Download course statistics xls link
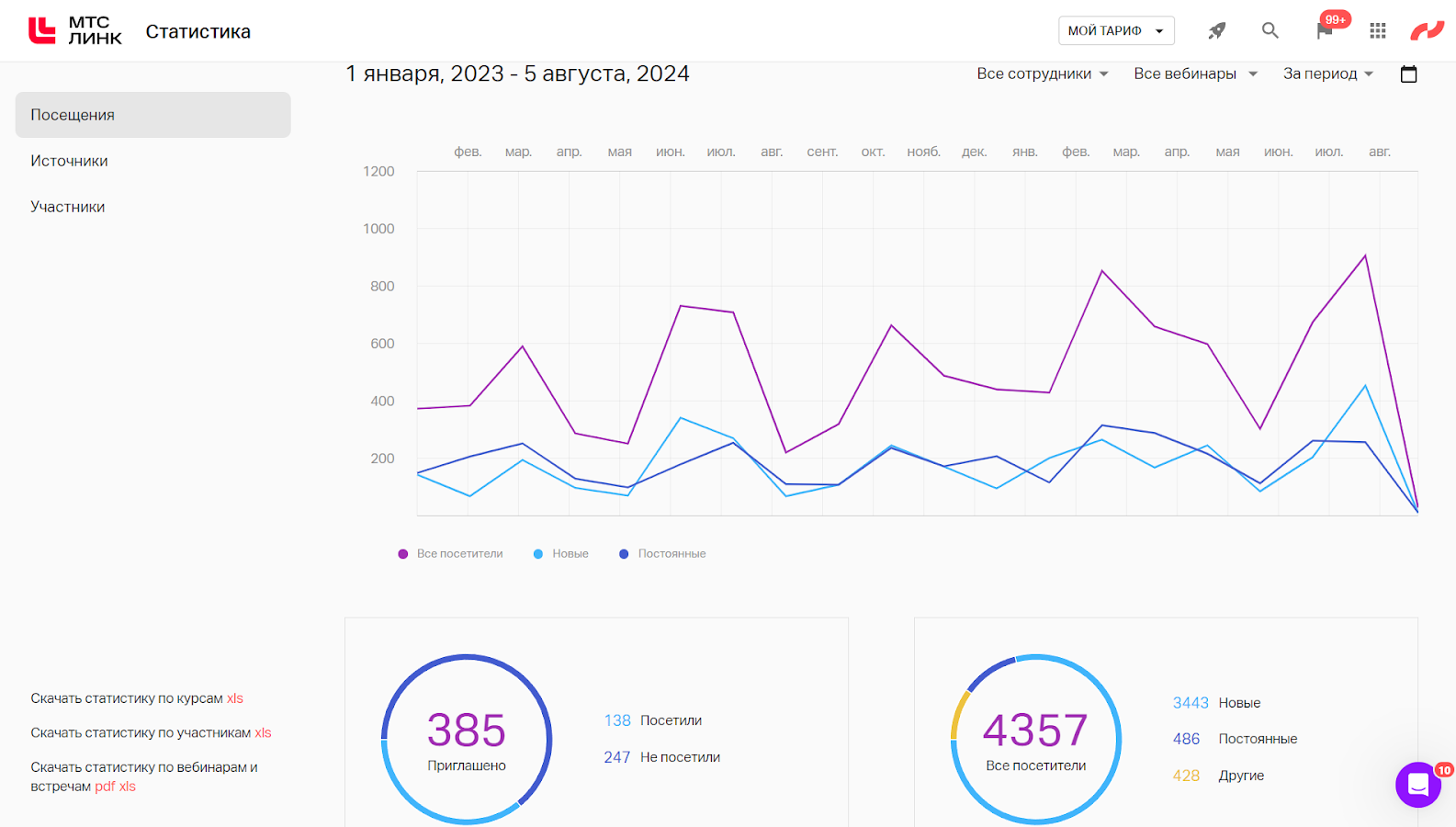 pyautogui.click(x=235, y=698)
